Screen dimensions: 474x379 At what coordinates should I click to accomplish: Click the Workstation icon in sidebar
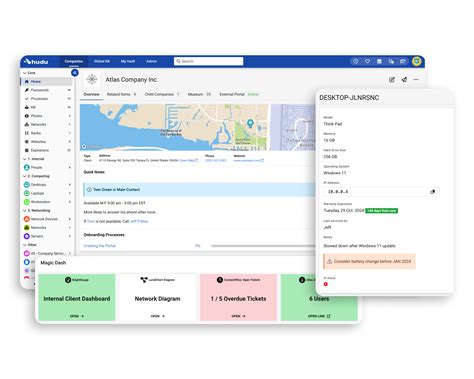pyautogui.click(x=27, y=202)
